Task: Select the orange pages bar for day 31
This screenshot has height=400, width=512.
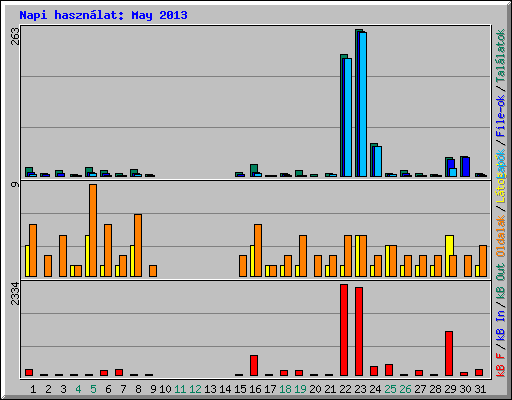Action: pyautogui.click(x=483, y=261)
